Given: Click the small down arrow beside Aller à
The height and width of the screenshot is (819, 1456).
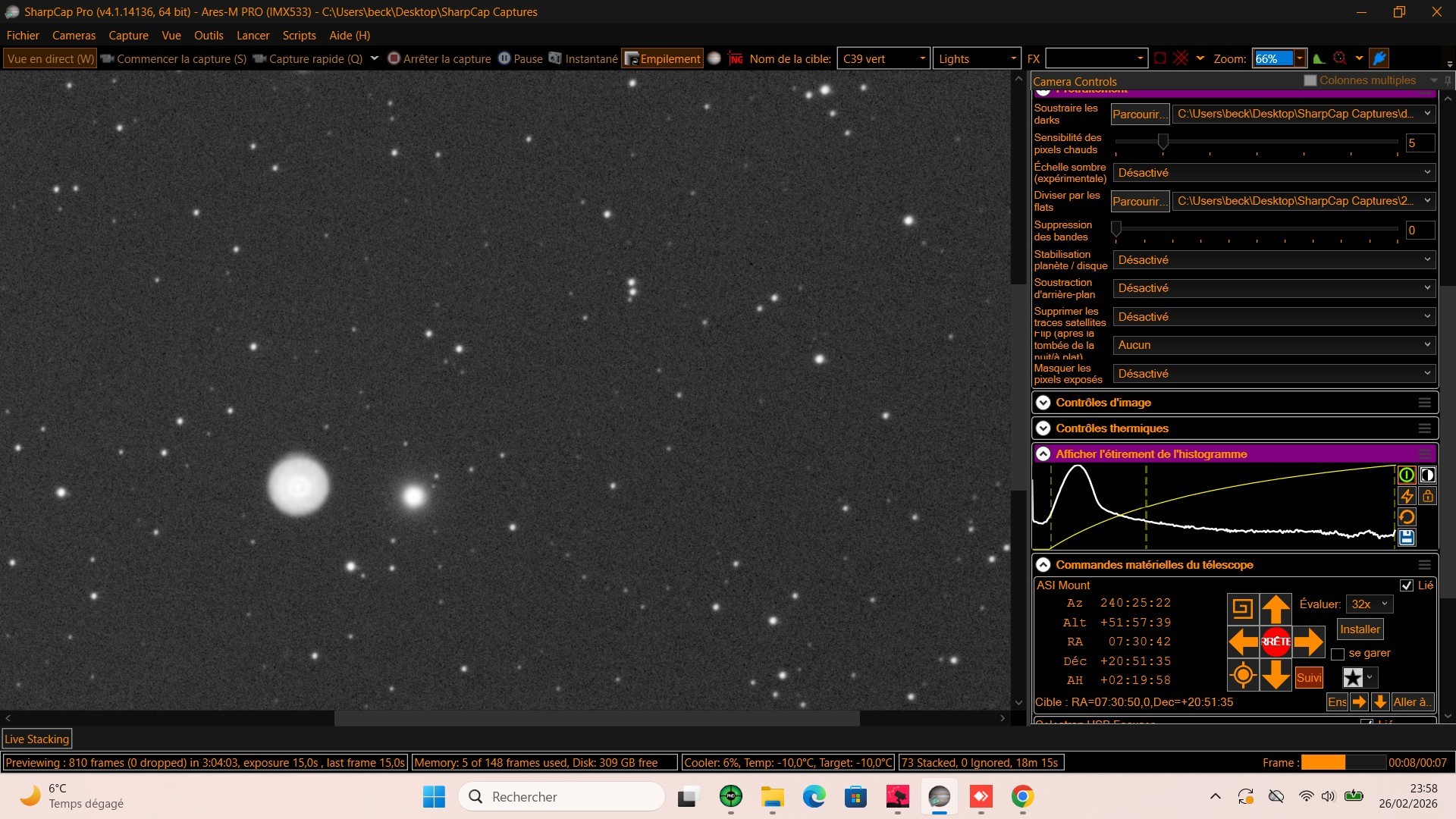Looking at the screenshot, I should click(1380, 702).
